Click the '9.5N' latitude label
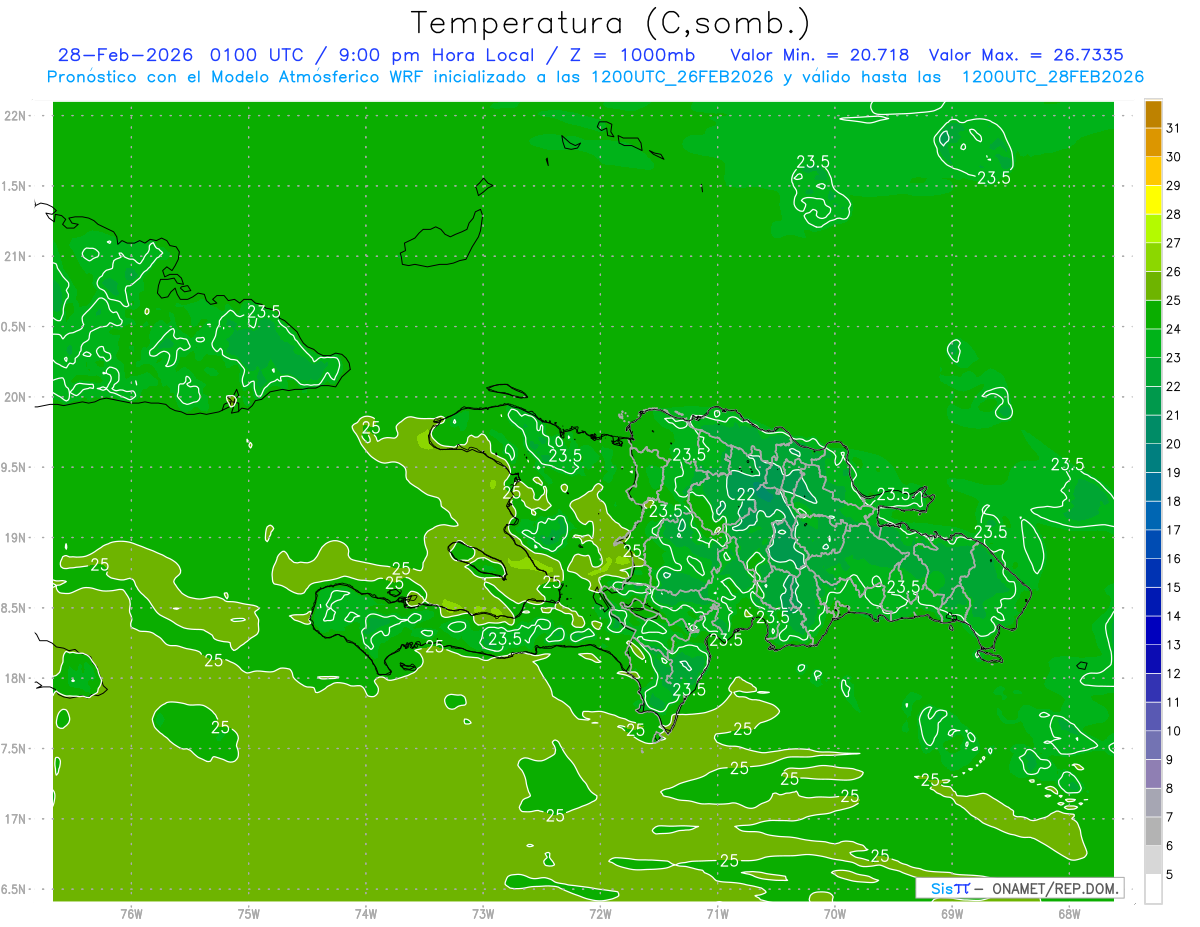Screen dimensions: 1200x927 15,467
